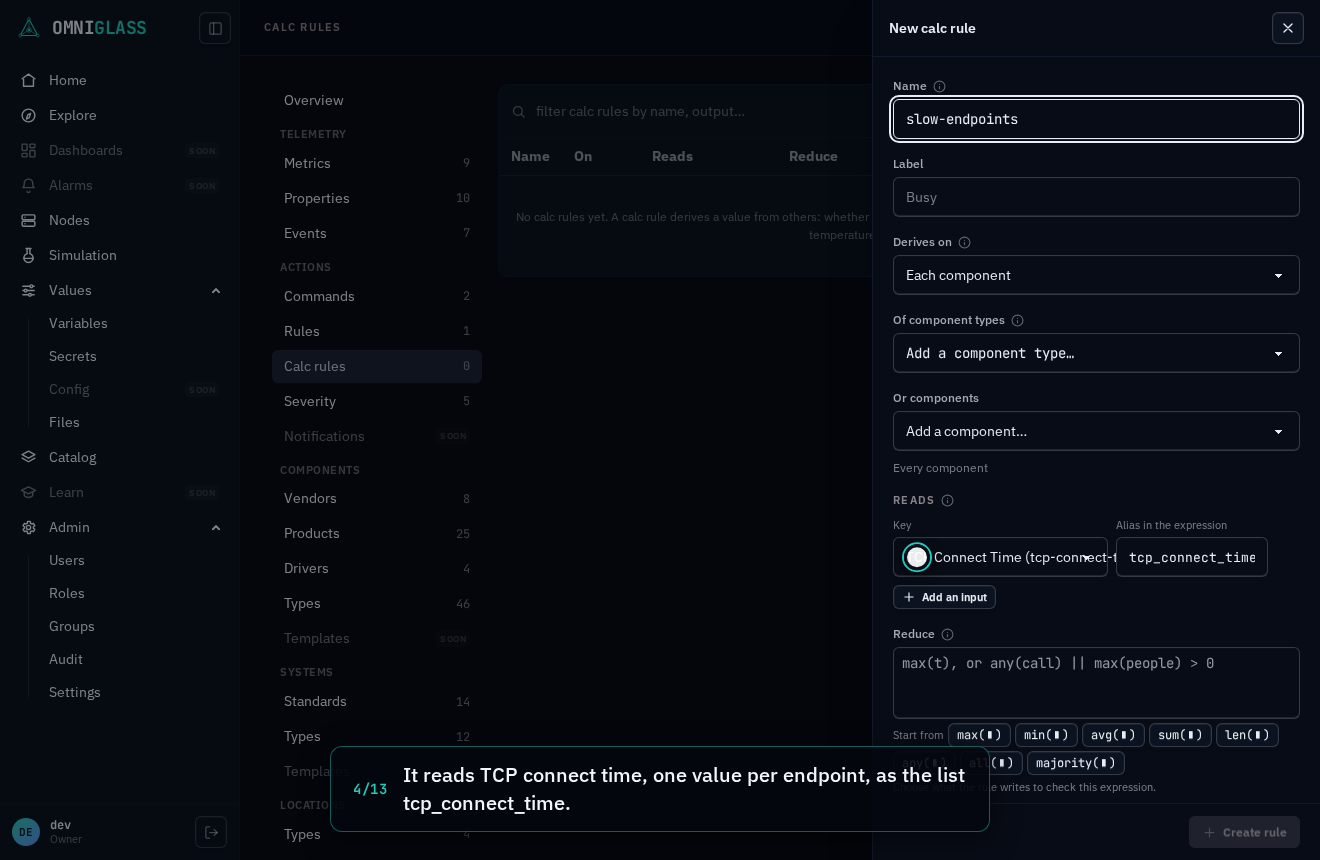Viewport: 1320px width, 860px height.
Task: Click the Omniglass logo icon
Action: pos(29,28)
